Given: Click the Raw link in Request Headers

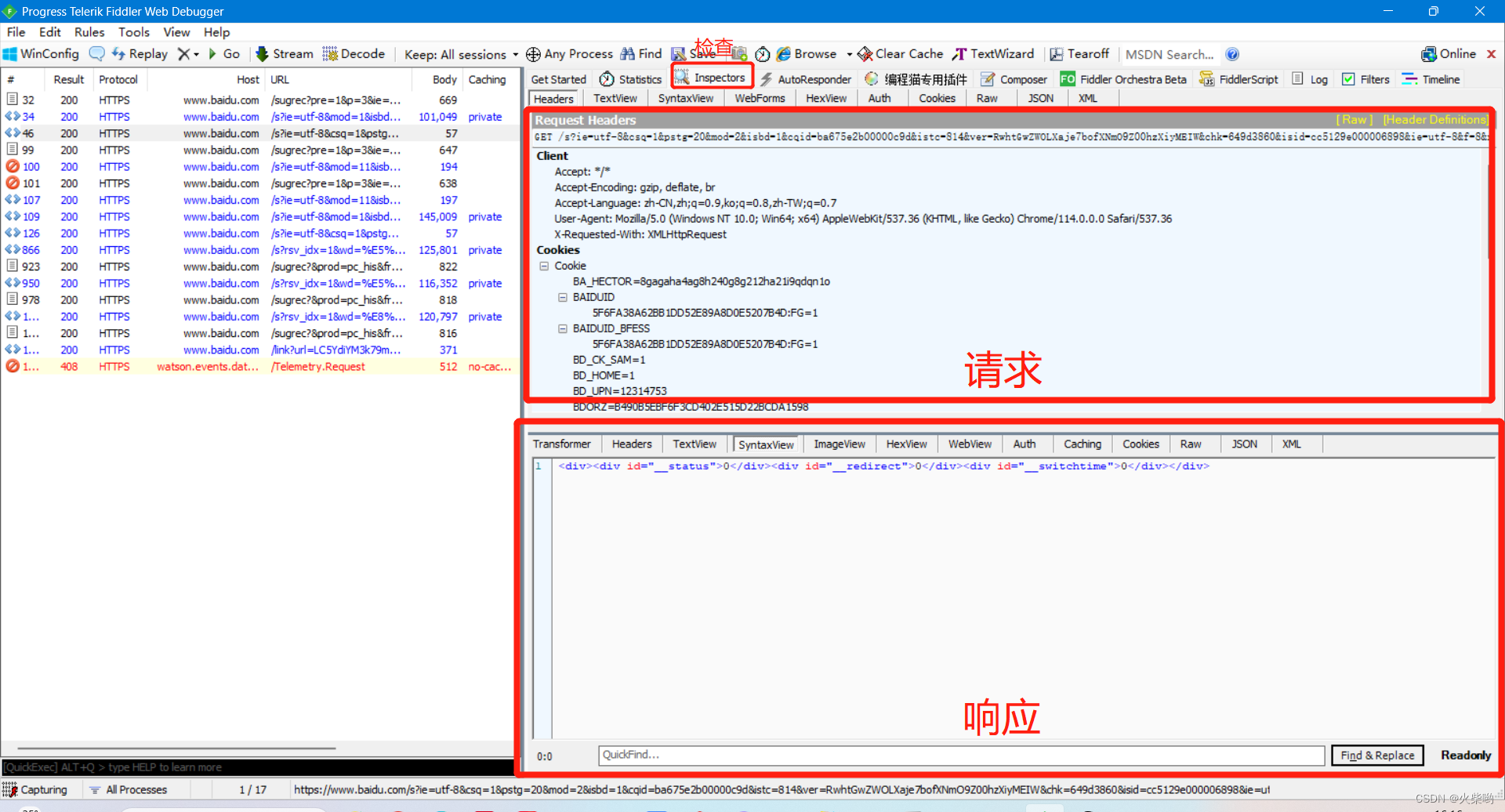Looking at the screenshot, I should 1354,120.
